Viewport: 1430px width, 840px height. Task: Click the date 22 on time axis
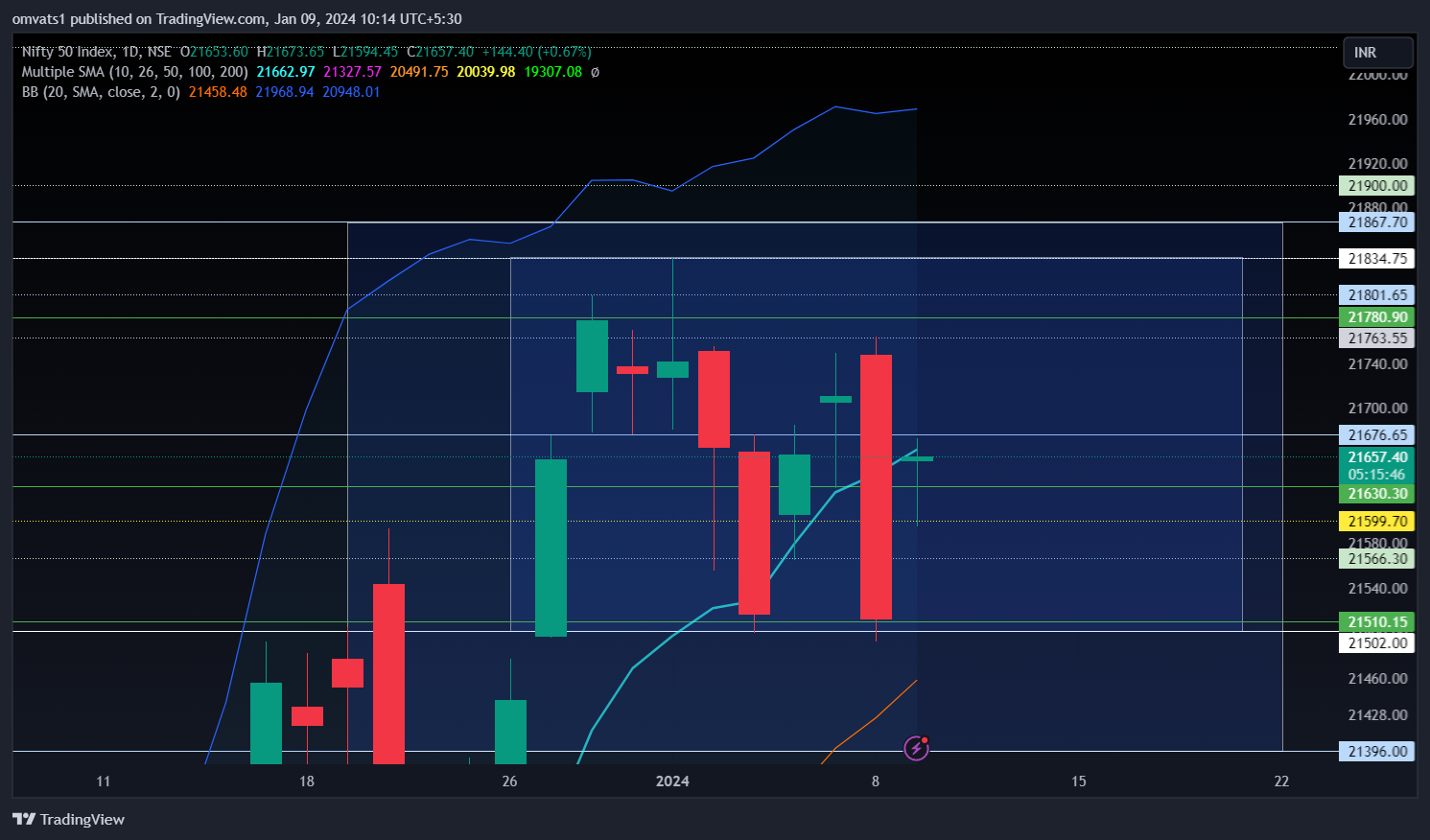1282,782
